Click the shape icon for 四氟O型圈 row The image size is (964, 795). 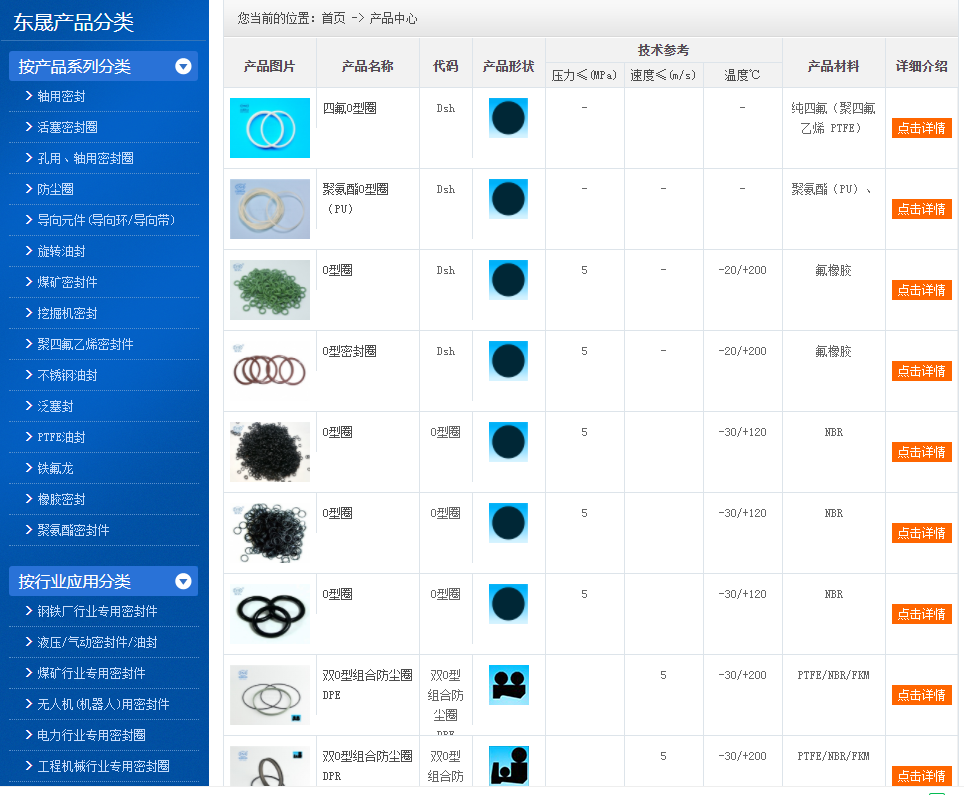(507, 117)
